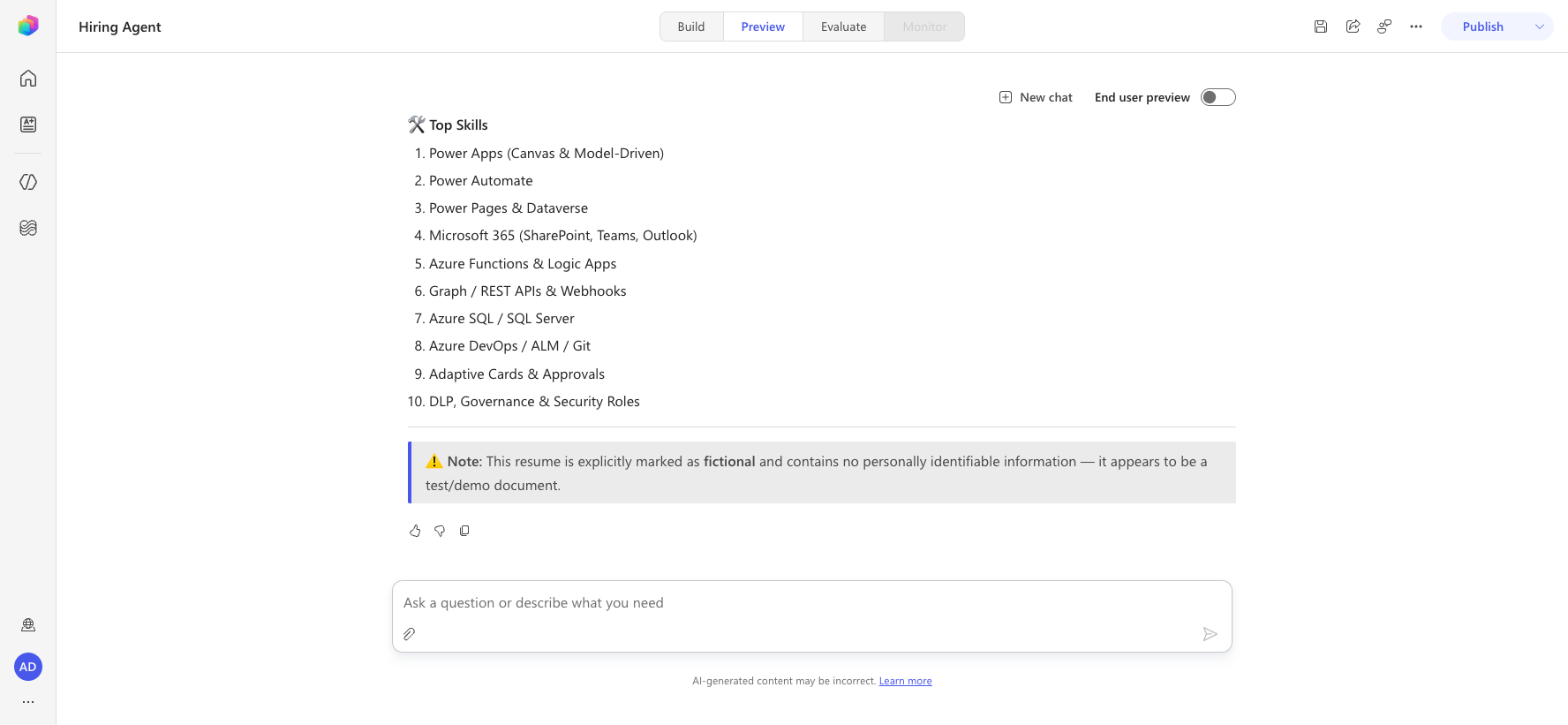Open the more options ellipsis in top bar
Viewport: 1568px width, 725px height.
click(x=1416, y=26)
